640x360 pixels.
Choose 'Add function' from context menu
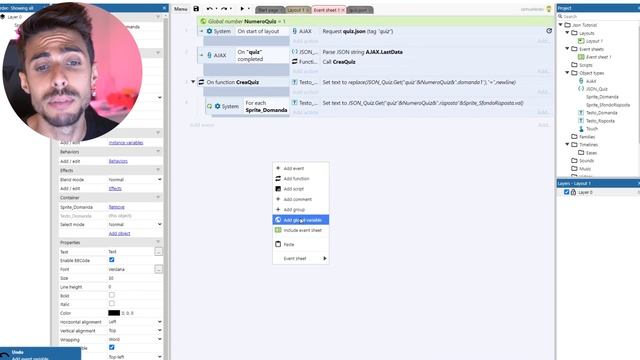click(x=301, y=178)
